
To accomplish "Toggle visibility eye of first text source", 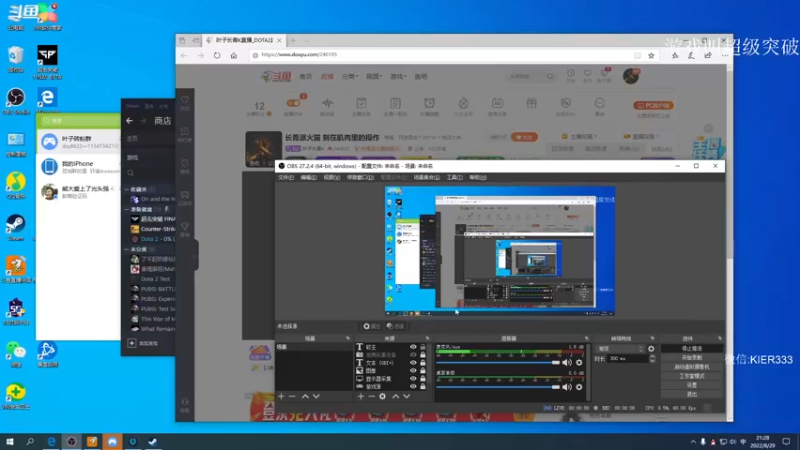I will click(x=413, y=347).
